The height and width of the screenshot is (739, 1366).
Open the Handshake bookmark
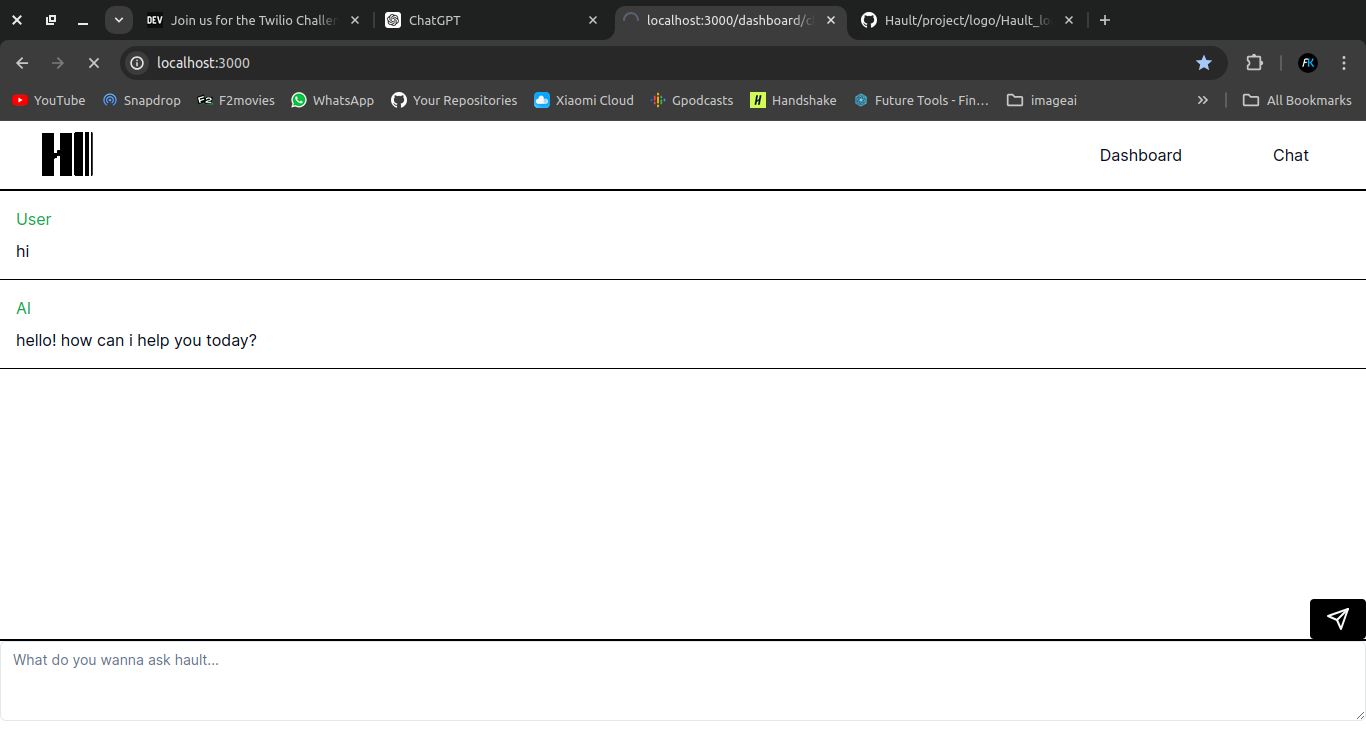793,100
